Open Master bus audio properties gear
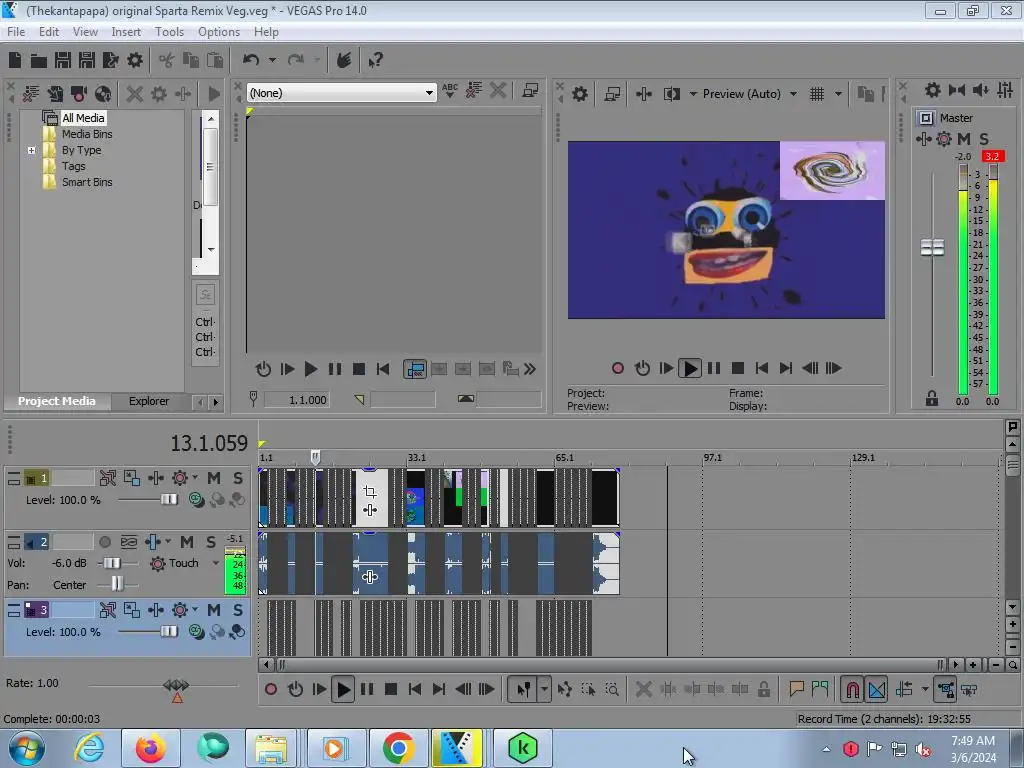1024x768 pixels. coord(933,90)
